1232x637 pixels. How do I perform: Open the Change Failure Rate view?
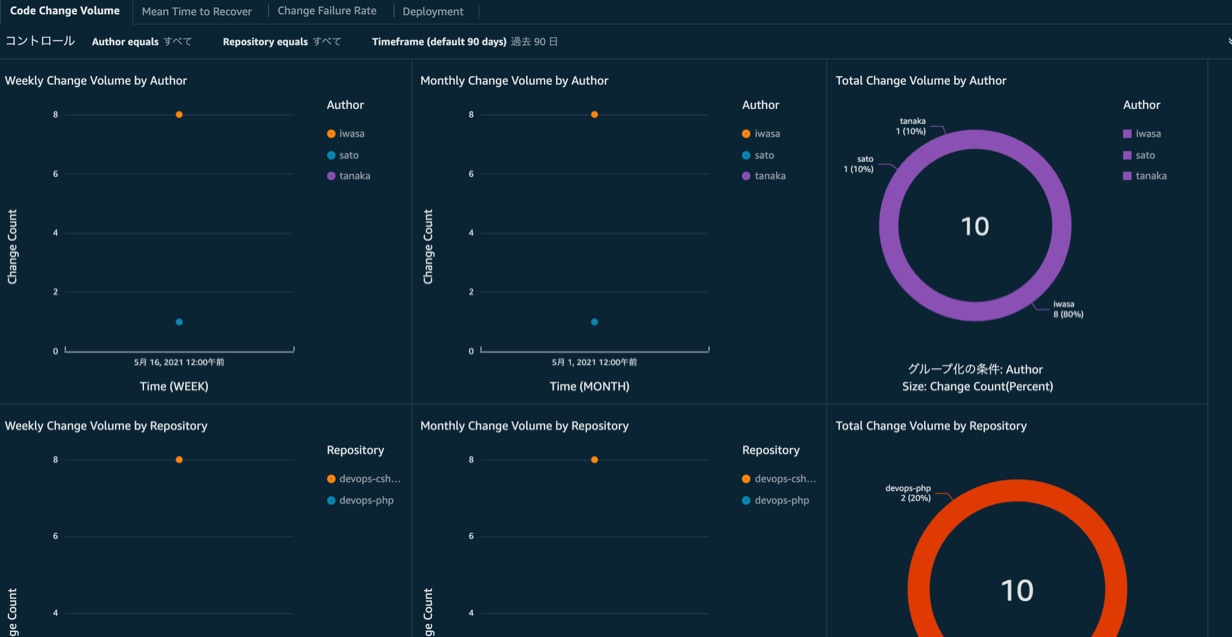tap(326, 10)
